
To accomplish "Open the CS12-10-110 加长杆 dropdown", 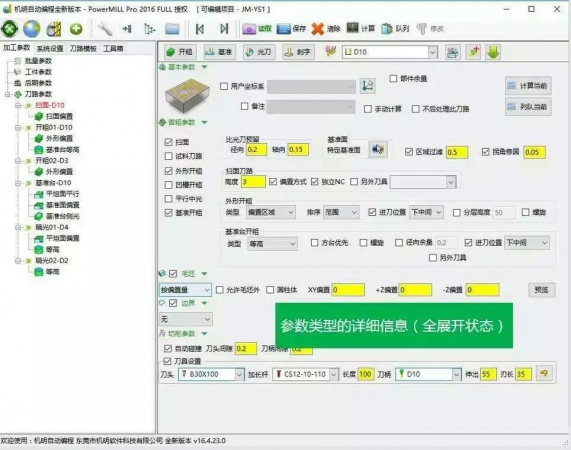I will click(x=306, y=374).
